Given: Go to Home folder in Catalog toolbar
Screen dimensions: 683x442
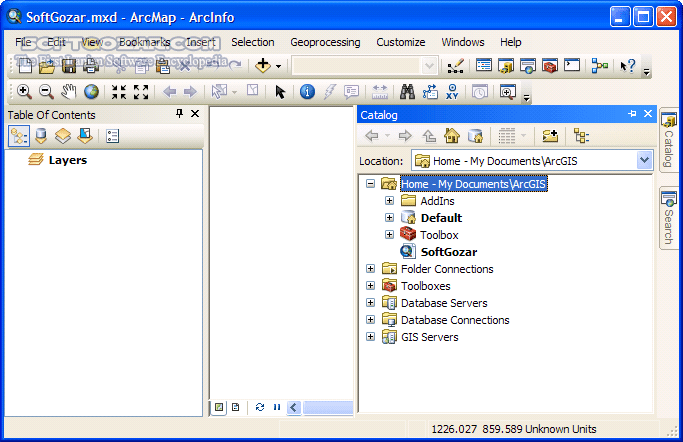Looking at the screenshot, I should click(x=452, y=136).
